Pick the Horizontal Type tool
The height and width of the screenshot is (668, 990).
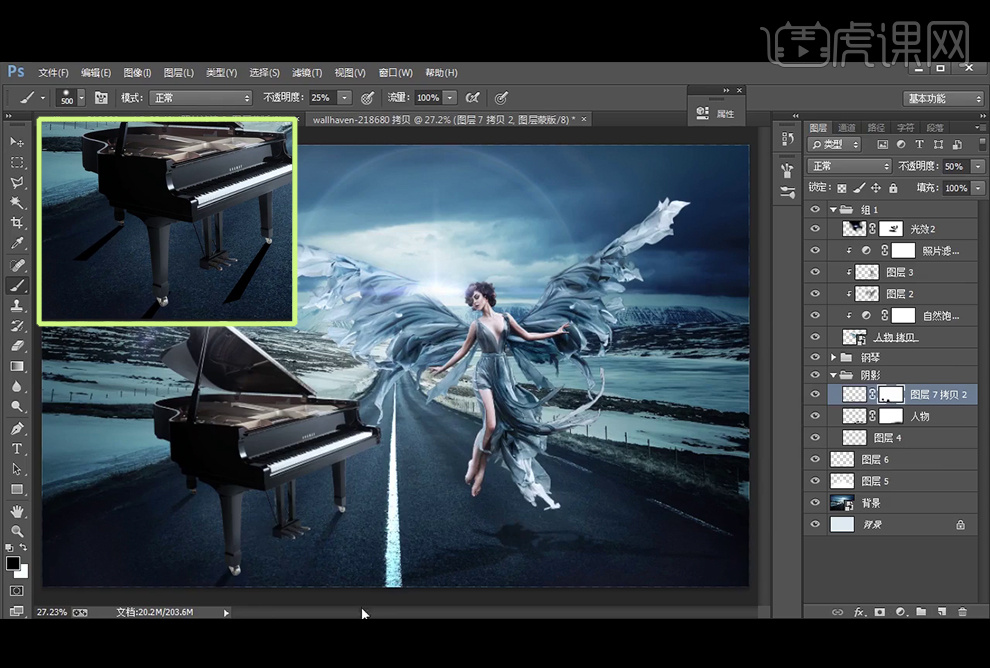click(17, 448)
